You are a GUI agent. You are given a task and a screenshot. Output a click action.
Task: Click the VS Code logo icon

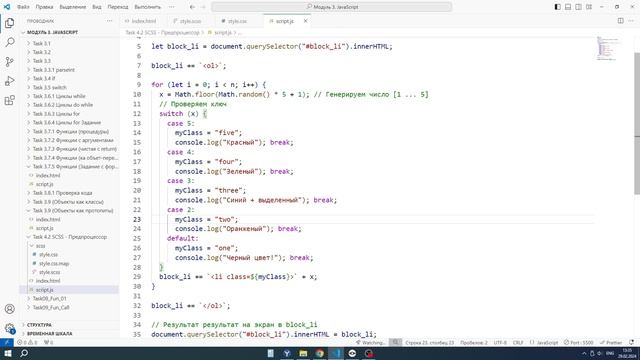7,7
